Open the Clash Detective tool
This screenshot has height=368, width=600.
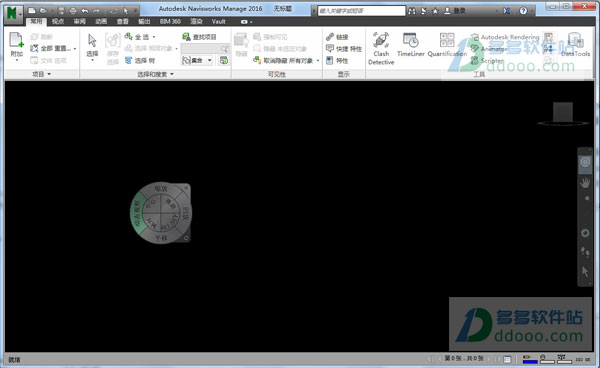pos(381,48)
